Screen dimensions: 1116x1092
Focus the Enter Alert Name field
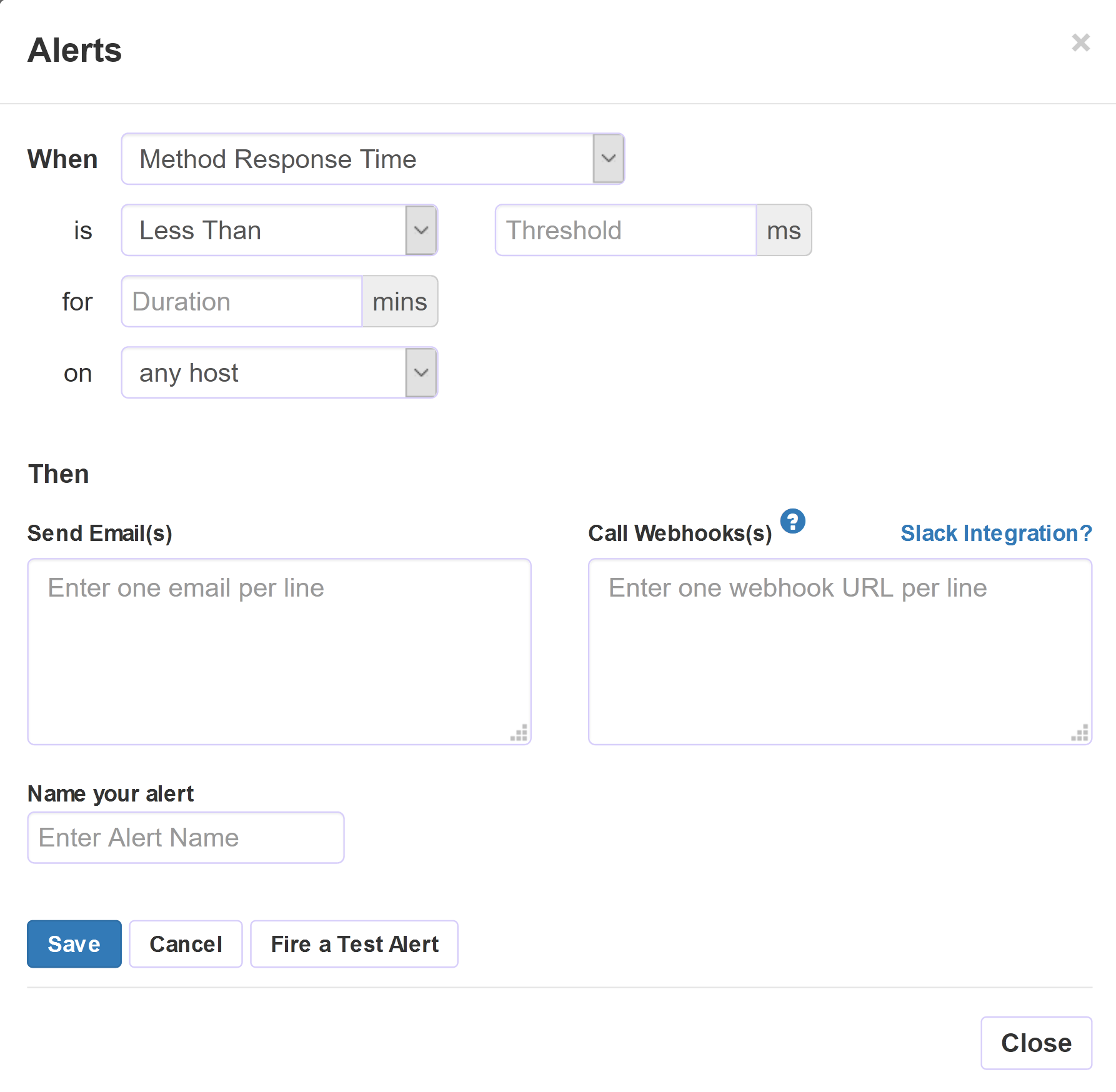point(186,838)
